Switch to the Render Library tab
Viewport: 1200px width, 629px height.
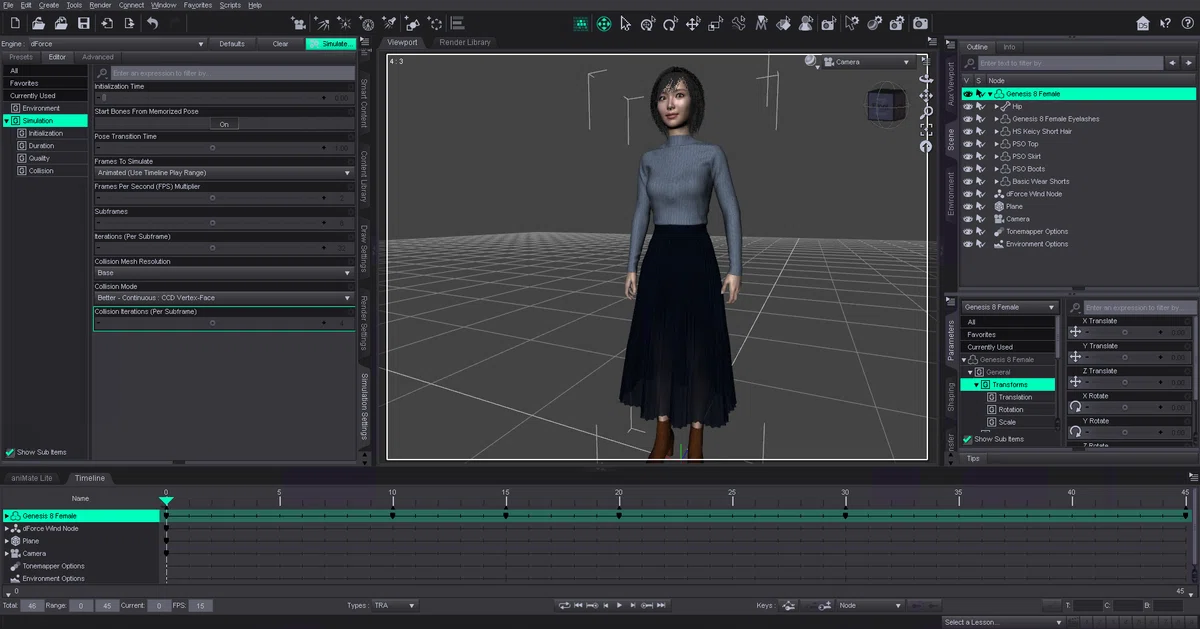(465, 43)
